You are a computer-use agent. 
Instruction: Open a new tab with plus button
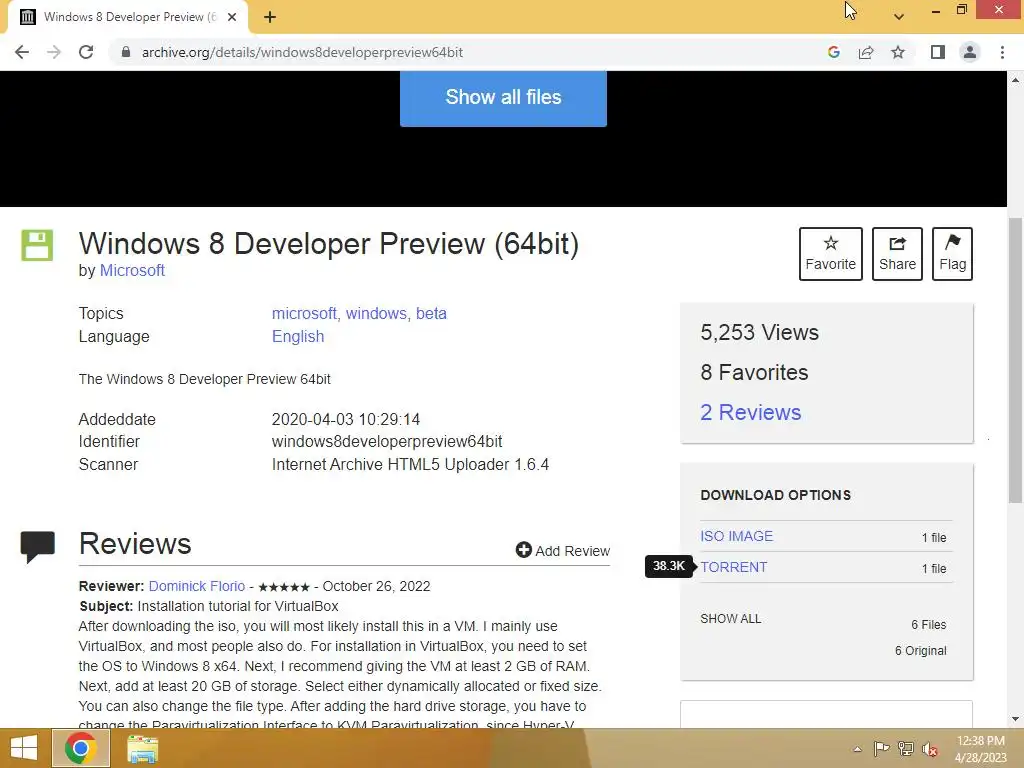click(270, 18)
